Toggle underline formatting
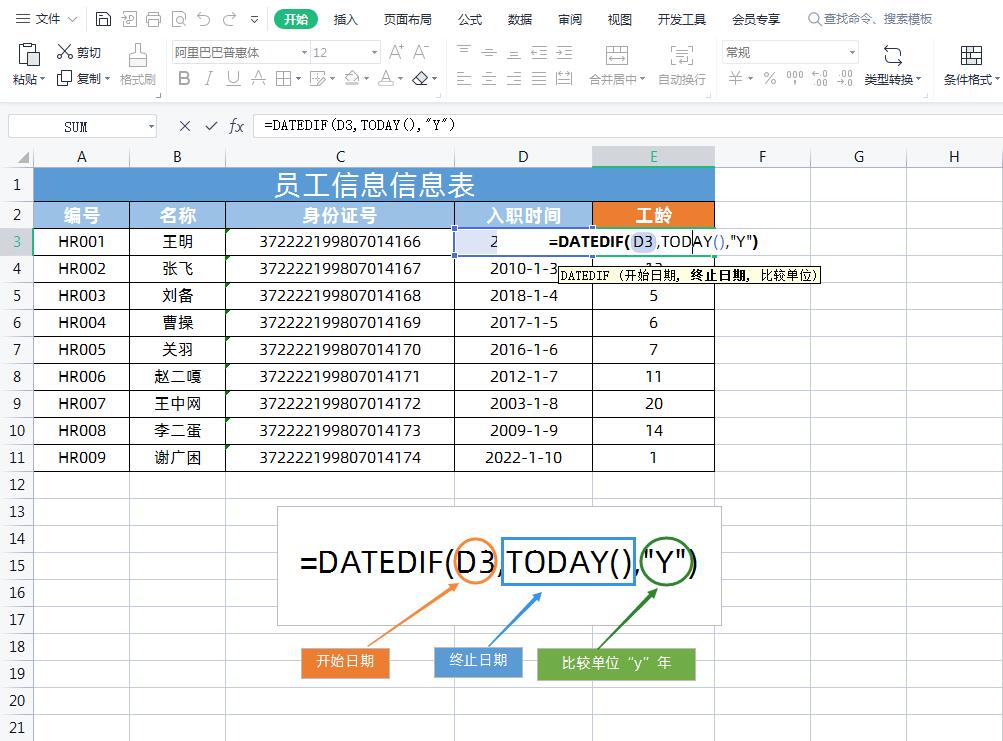The image size is (1003, 741). [x=233, y=77]
